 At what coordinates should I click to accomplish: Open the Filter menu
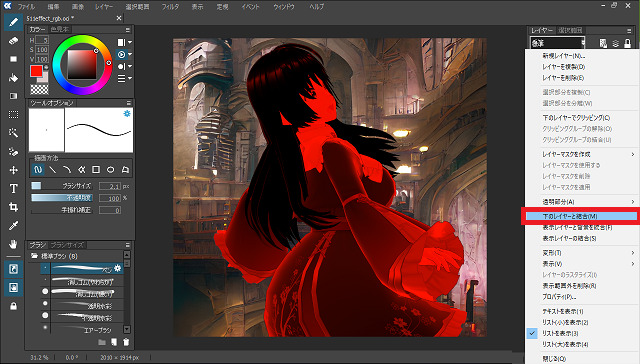pyautogui.click(x=170, y=7)
